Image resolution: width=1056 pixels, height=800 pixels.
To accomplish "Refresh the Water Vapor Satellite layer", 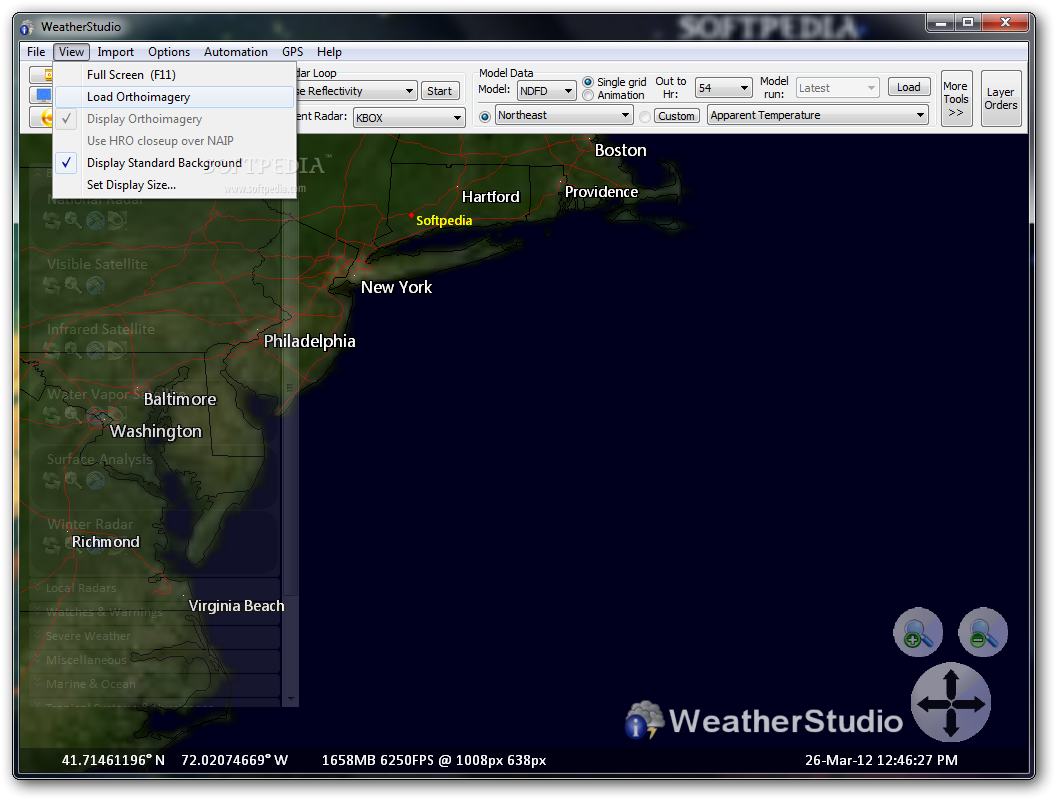I will coord(51,415).
